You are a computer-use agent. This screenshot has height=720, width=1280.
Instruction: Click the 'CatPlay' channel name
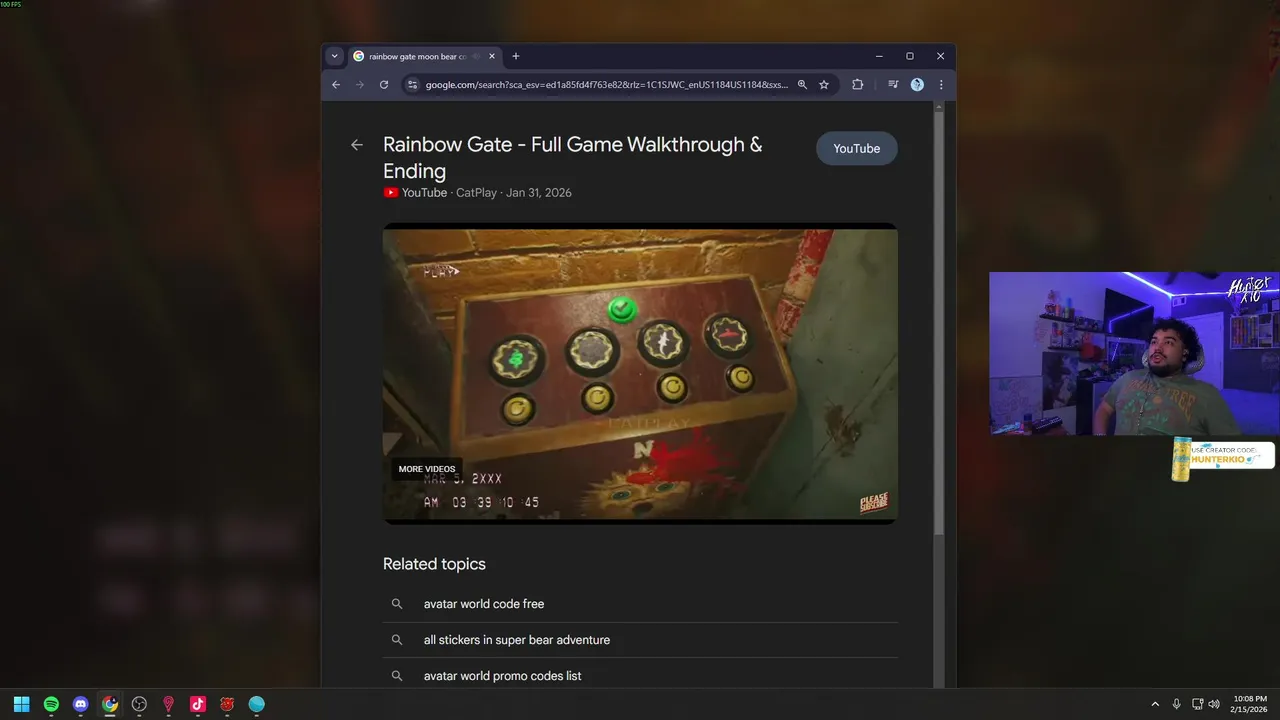(x=476, y=193)
